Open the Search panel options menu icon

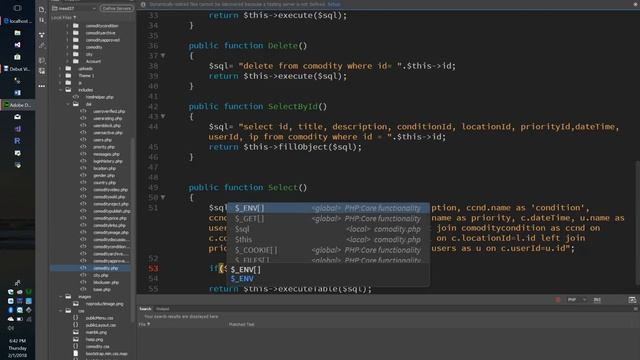click(635, 309)
